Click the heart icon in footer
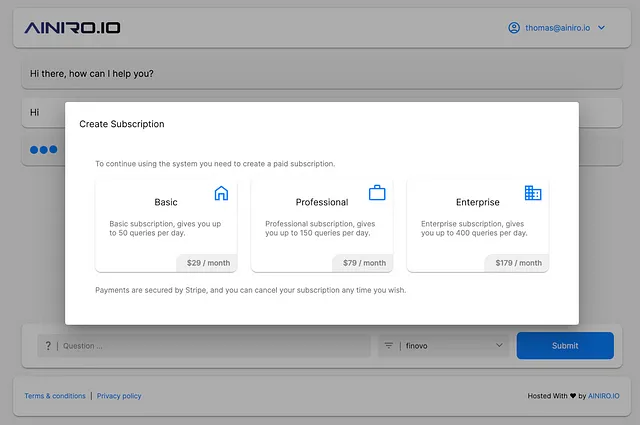The height and width of the screenshot is (425, 640). click(x=573, y=396)
